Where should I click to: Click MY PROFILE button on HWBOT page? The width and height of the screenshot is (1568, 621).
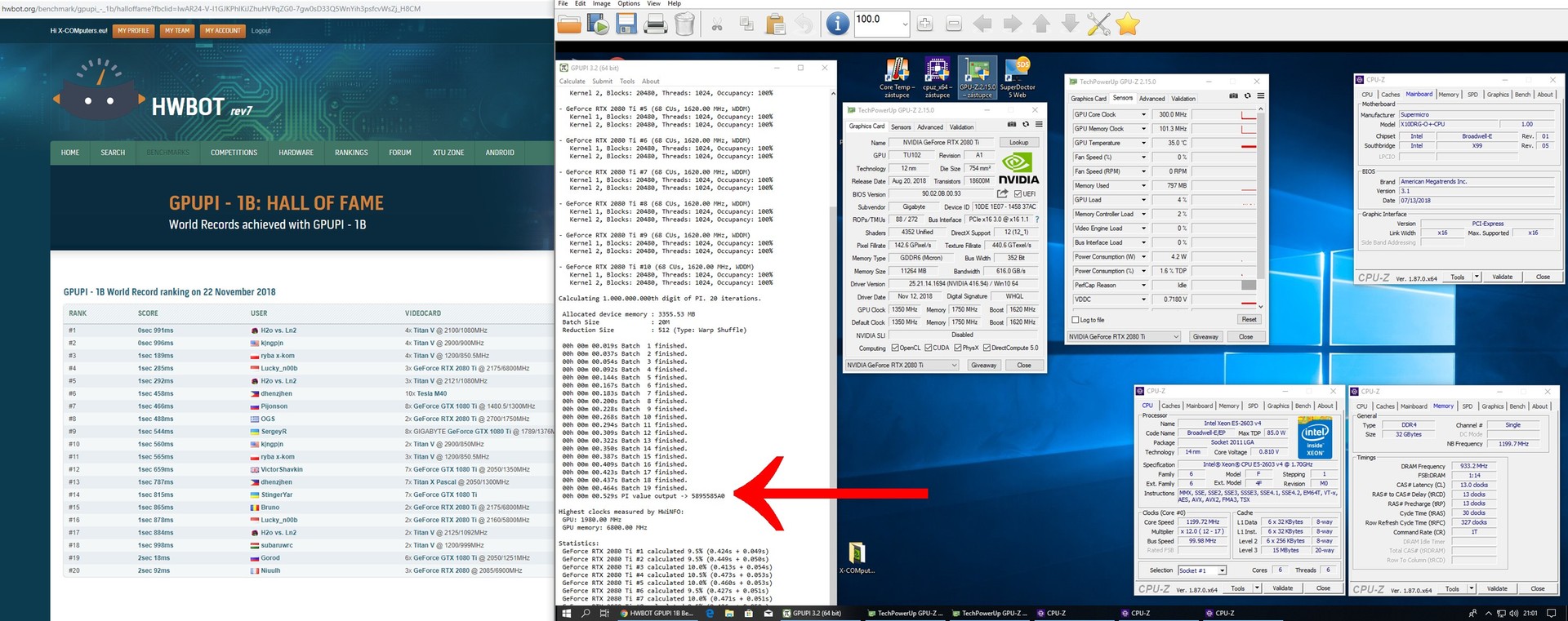(x=133, y=30)
